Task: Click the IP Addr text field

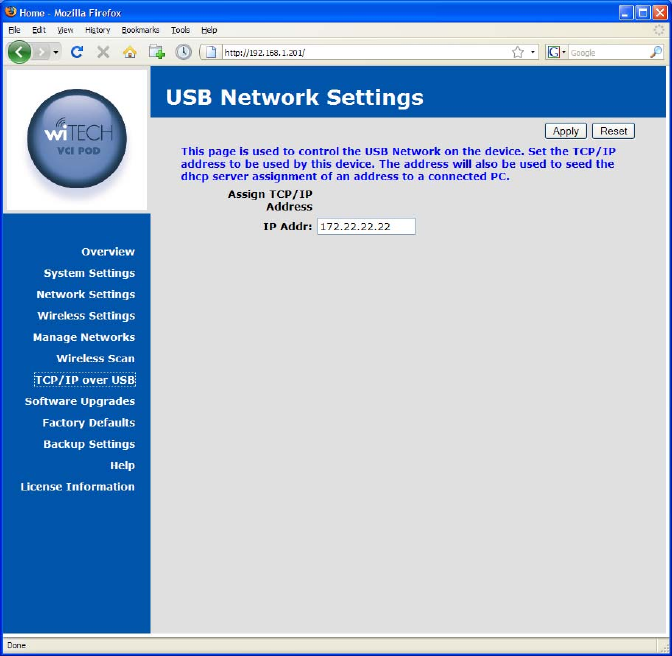Action: coord(366,227)
